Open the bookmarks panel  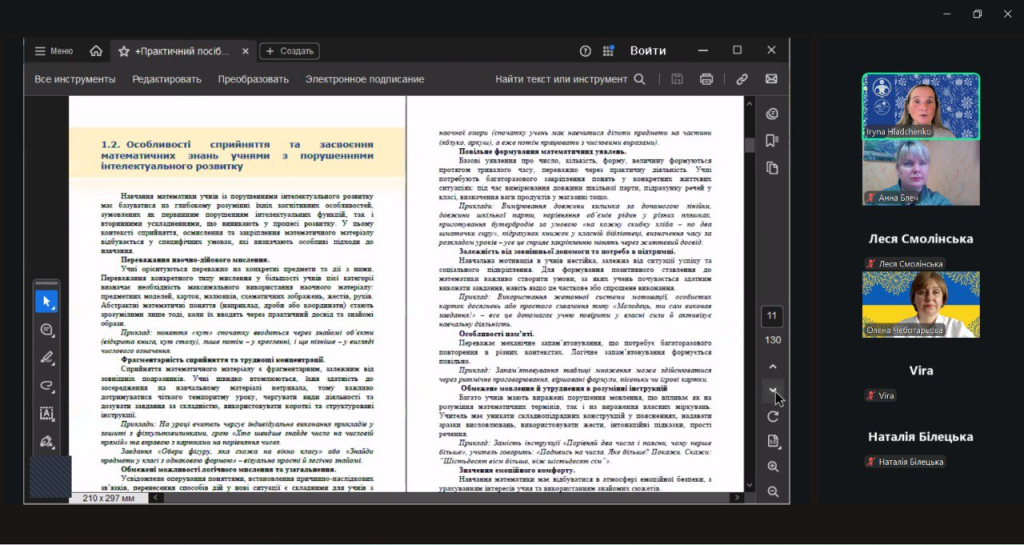point(772,141)
